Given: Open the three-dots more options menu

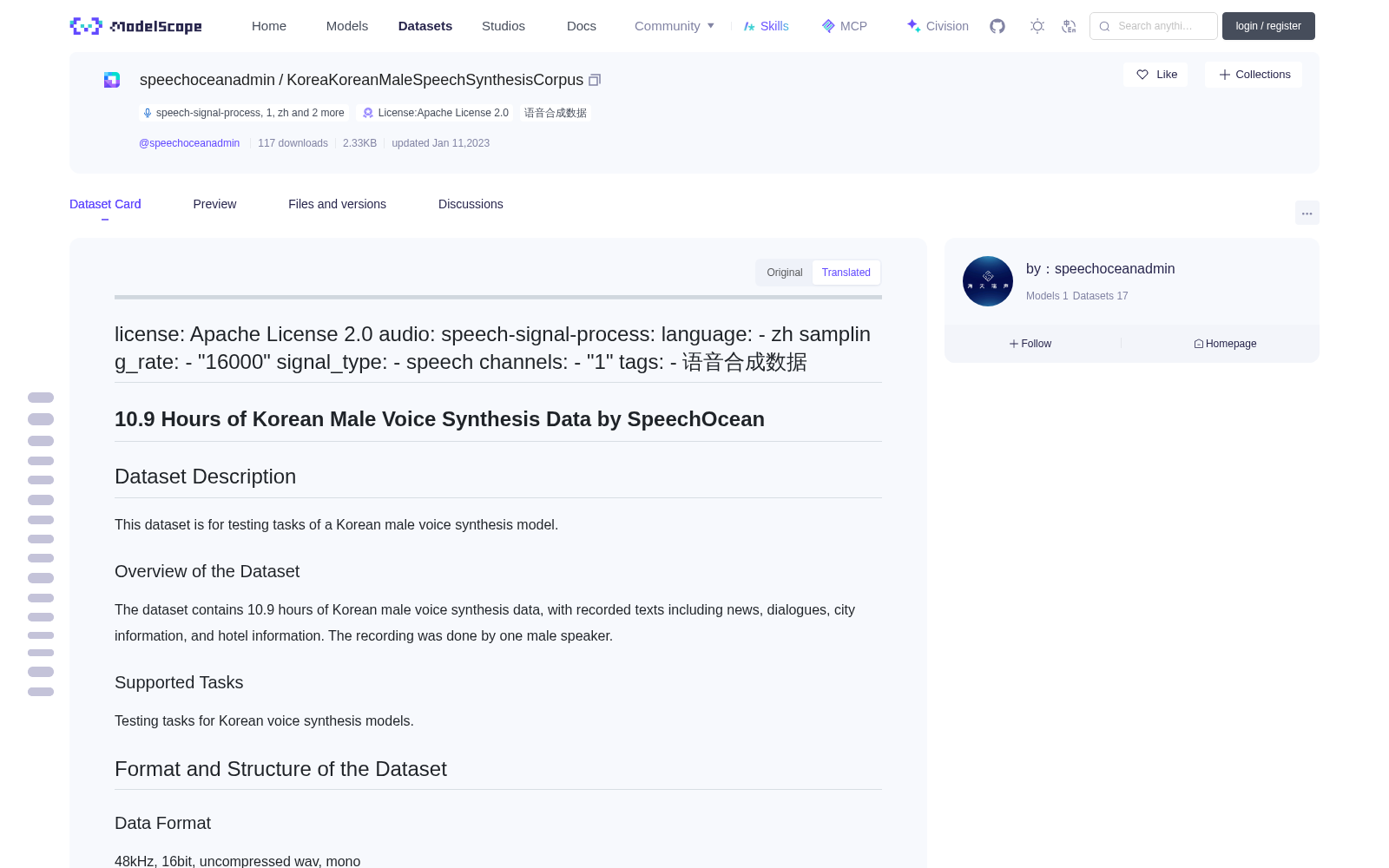Looking at the screenshot, I should [x=1307, y=213].
